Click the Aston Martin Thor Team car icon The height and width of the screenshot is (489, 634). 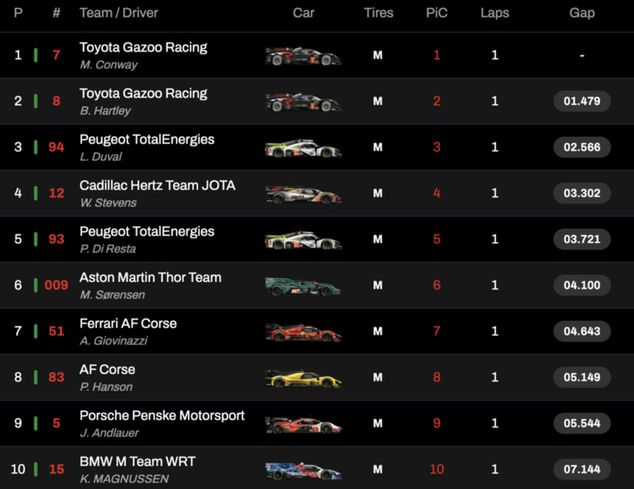tap(303, 286)
